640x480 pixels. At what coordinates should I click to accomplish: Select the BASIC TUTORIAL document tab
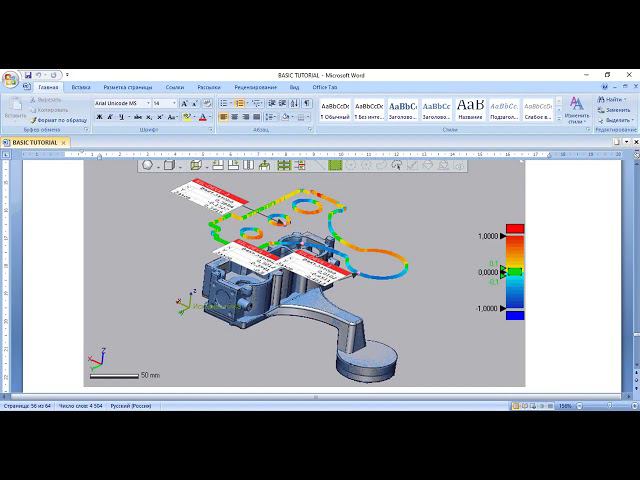click(x=35, y=142)
